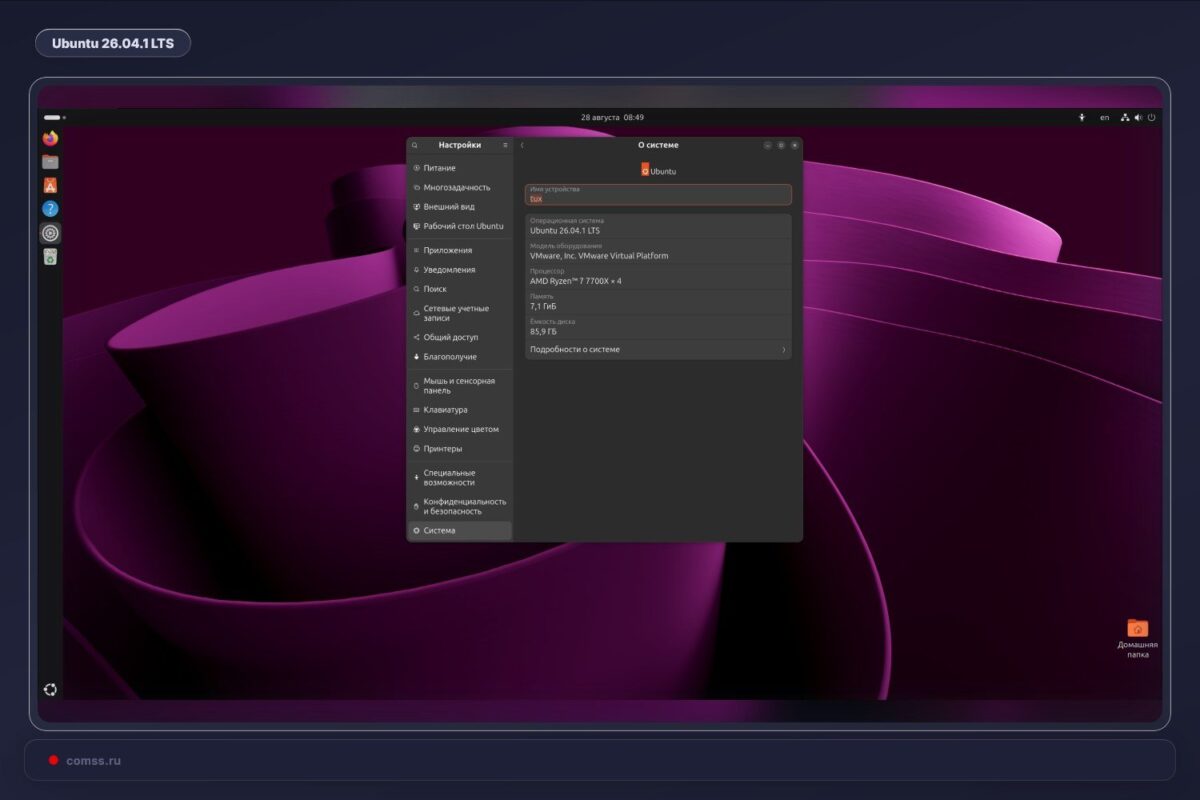Screen dimensions: 1200x800
Task: Click the Activities pill in top-left corner
Action: [54, 117]
